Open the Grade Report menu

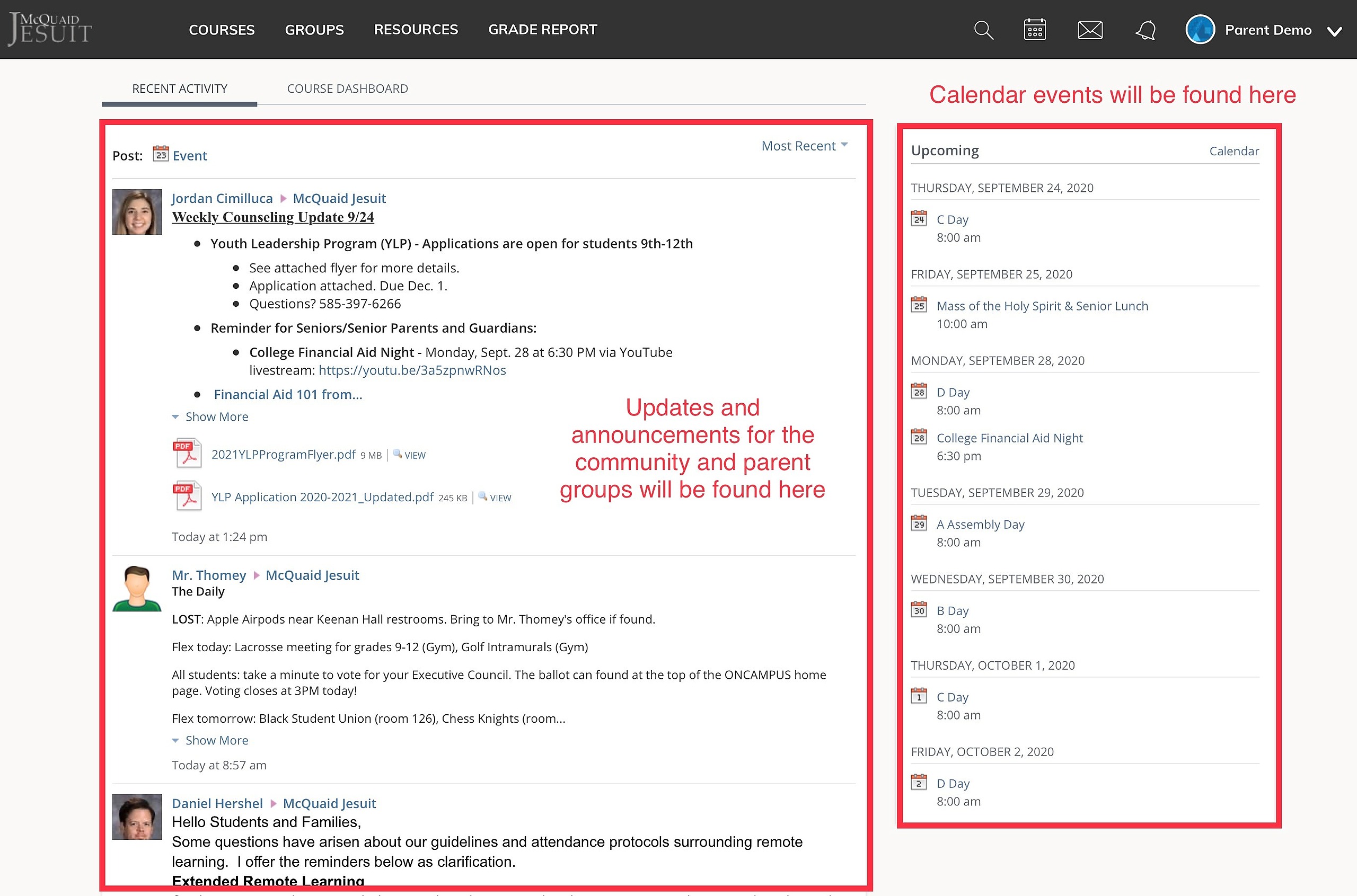click(x=542, y=30)
